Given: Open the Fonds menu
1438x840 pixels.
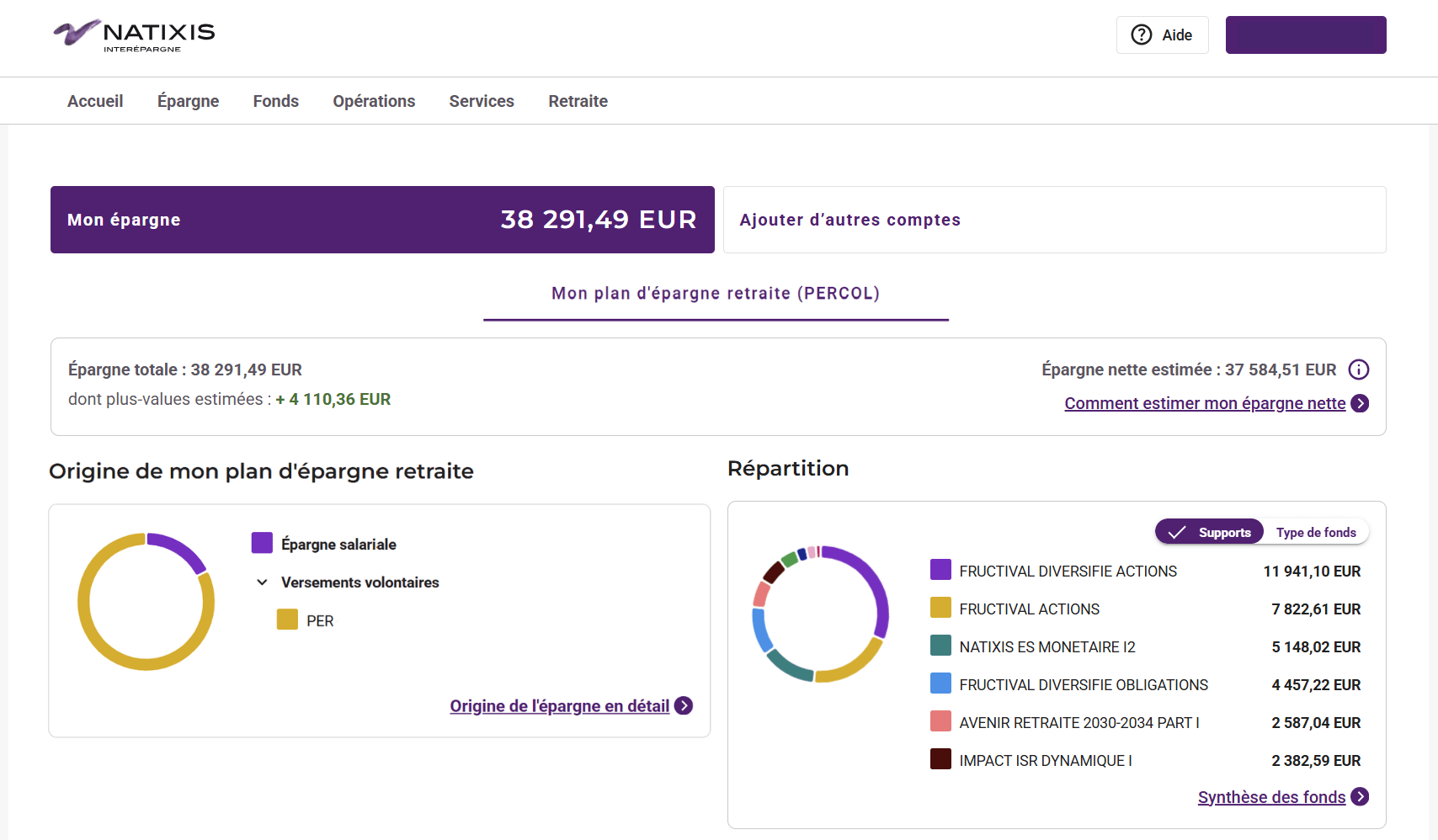Looking at the screenshot, I should [275, 101].
